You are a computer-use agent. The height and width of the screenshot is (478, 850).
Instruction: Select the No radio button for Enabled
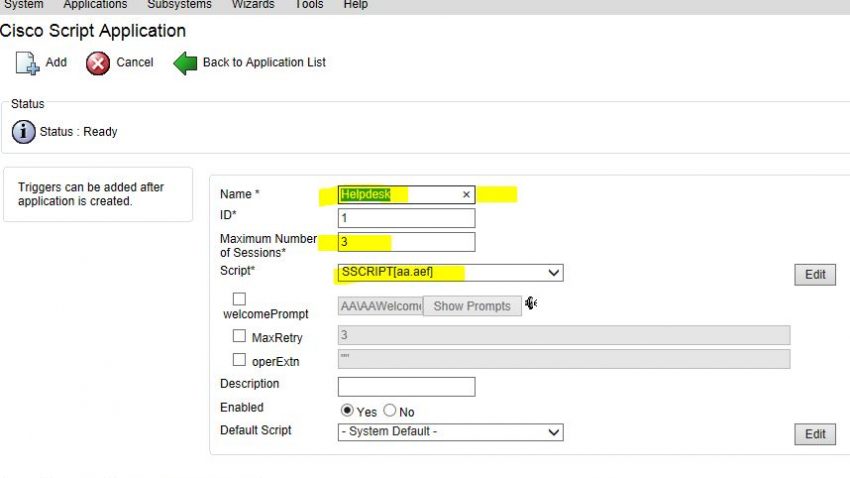click(x=390, y=411)
